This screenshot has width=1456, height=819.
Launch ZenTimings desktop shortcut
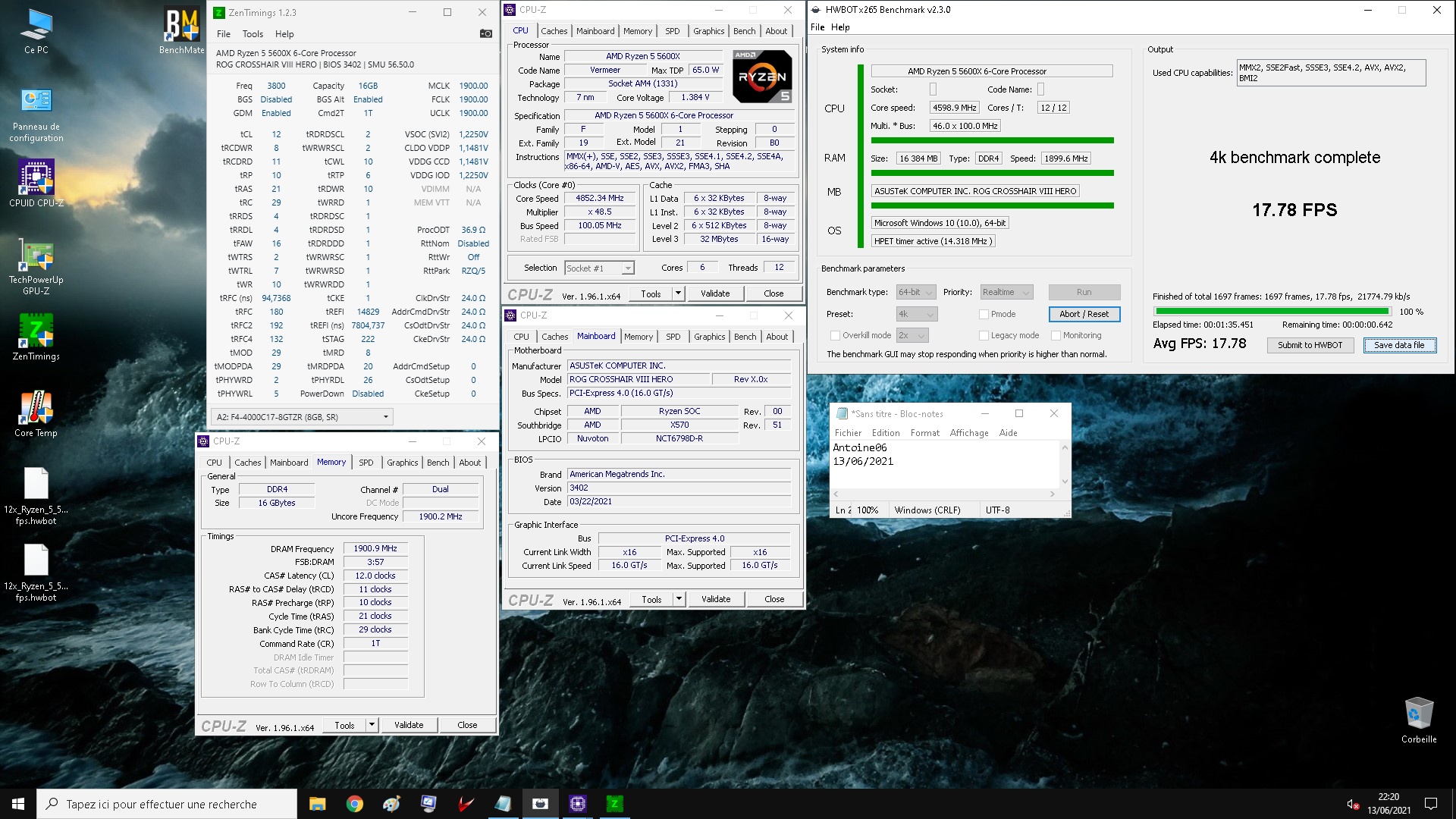coord(36,337)
